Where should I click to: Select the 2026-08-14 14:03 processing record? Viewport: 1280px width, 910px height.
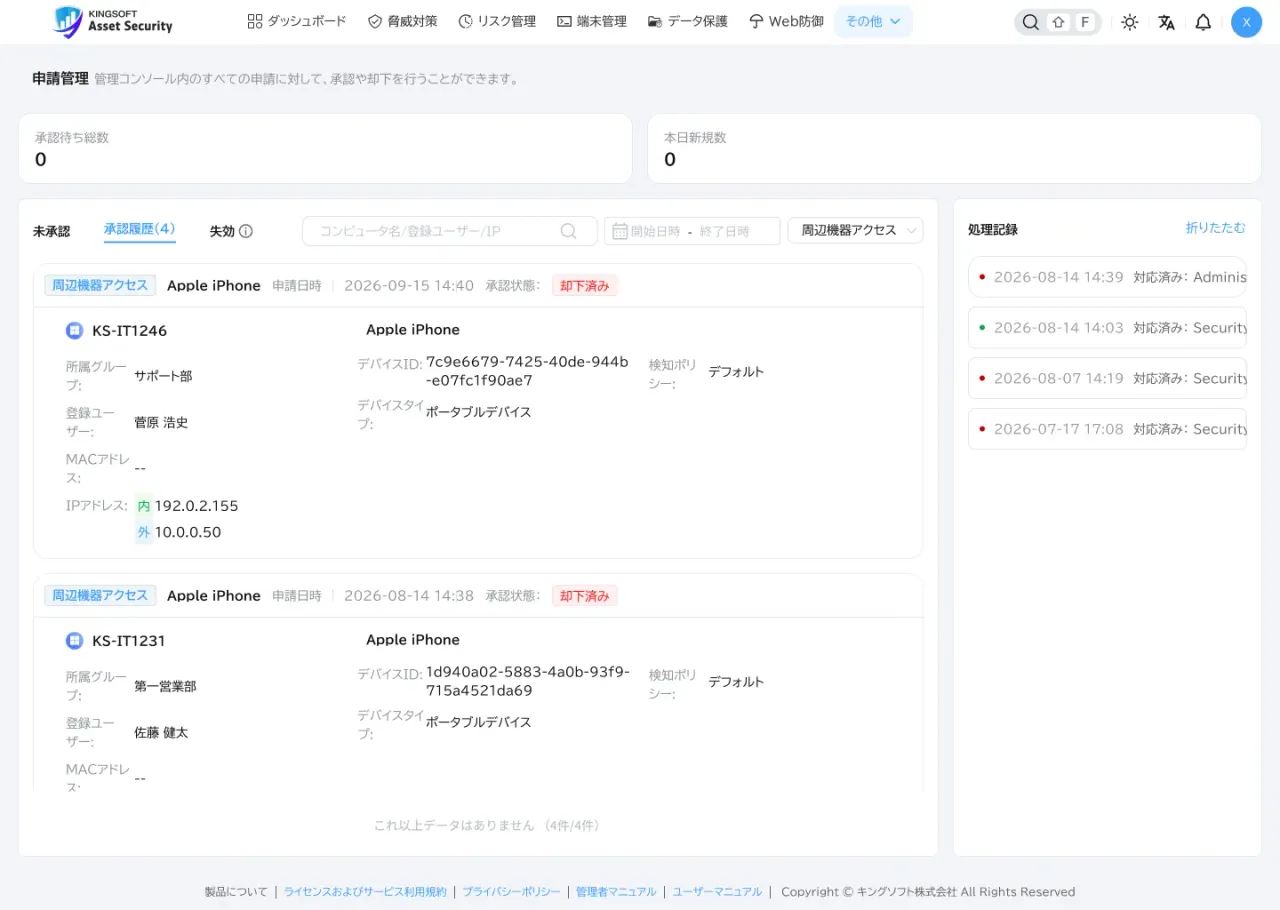point(1108,327)
